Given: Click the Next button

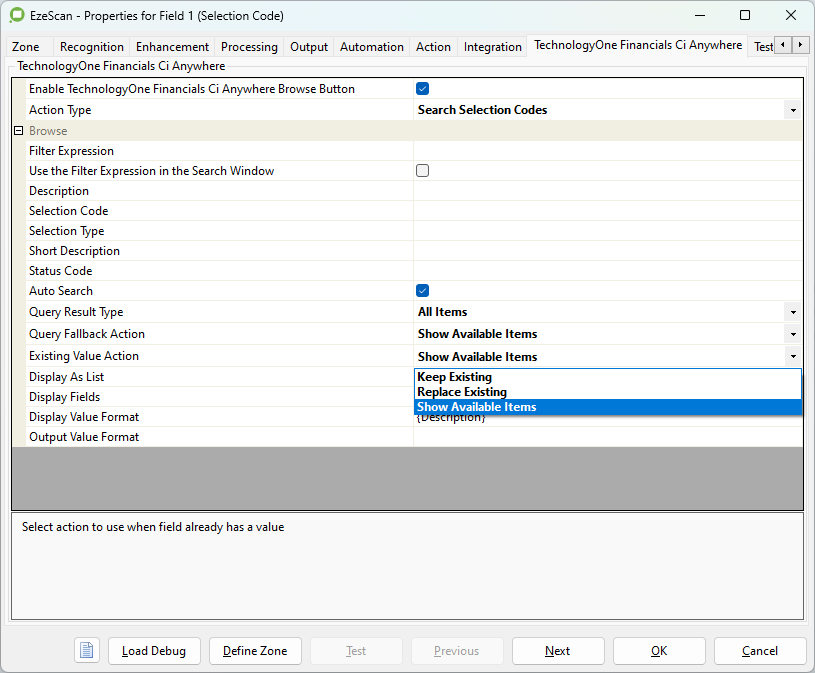Looking at the screenshot, I should [558, 651].
